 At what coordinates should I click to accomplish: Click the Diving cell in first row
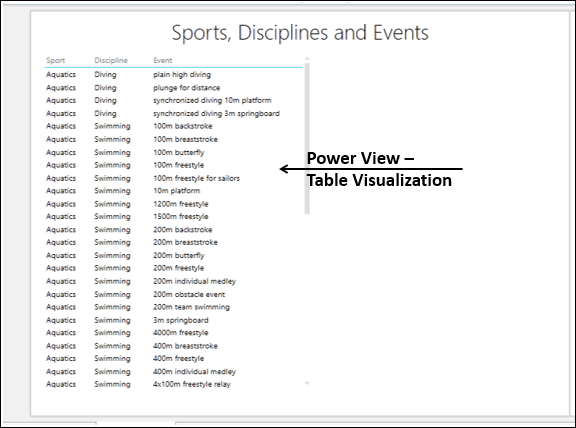click(105, 75)
